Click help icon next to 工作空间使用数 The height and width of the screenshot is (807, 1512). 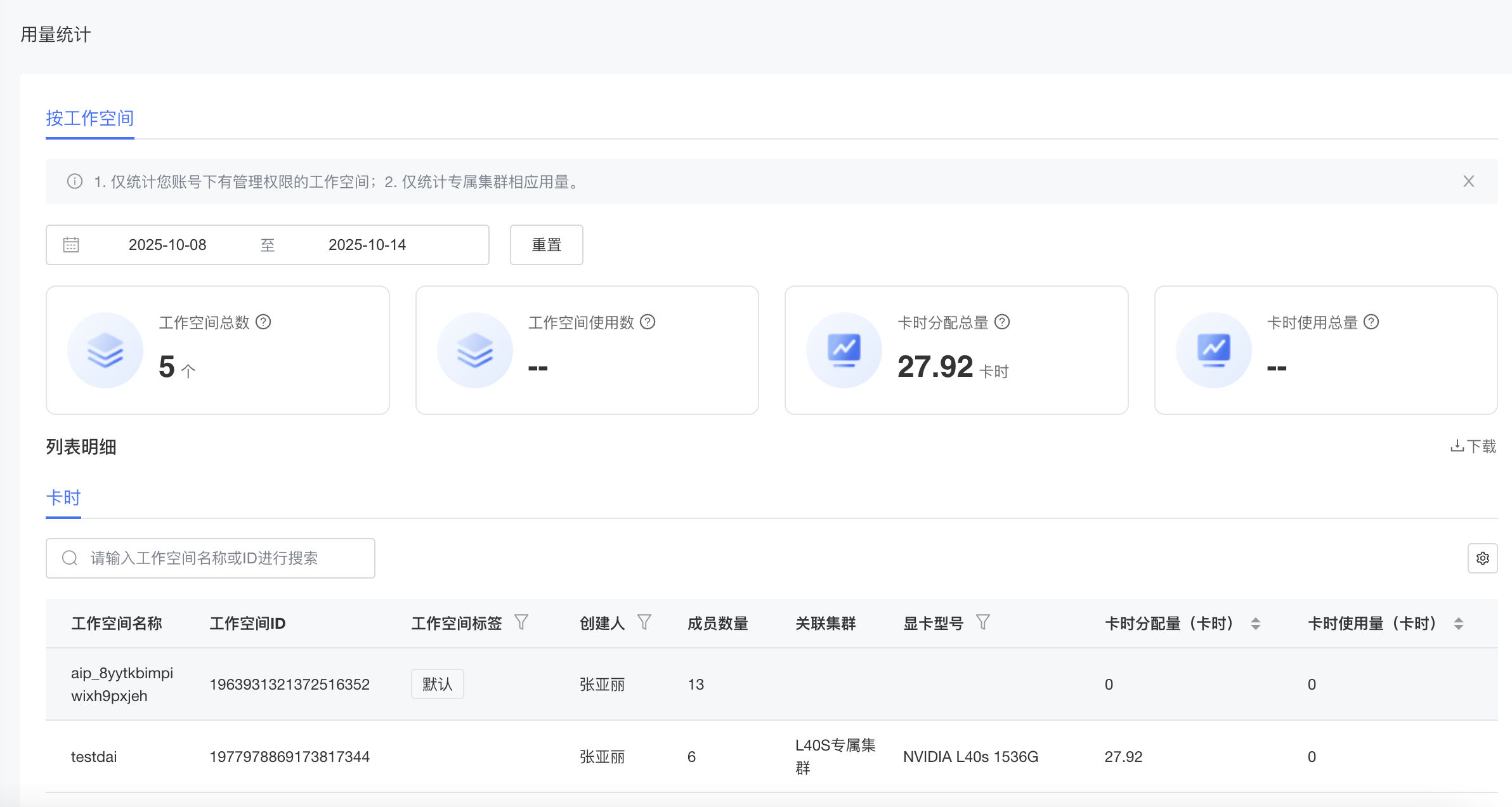coord(648,322)
